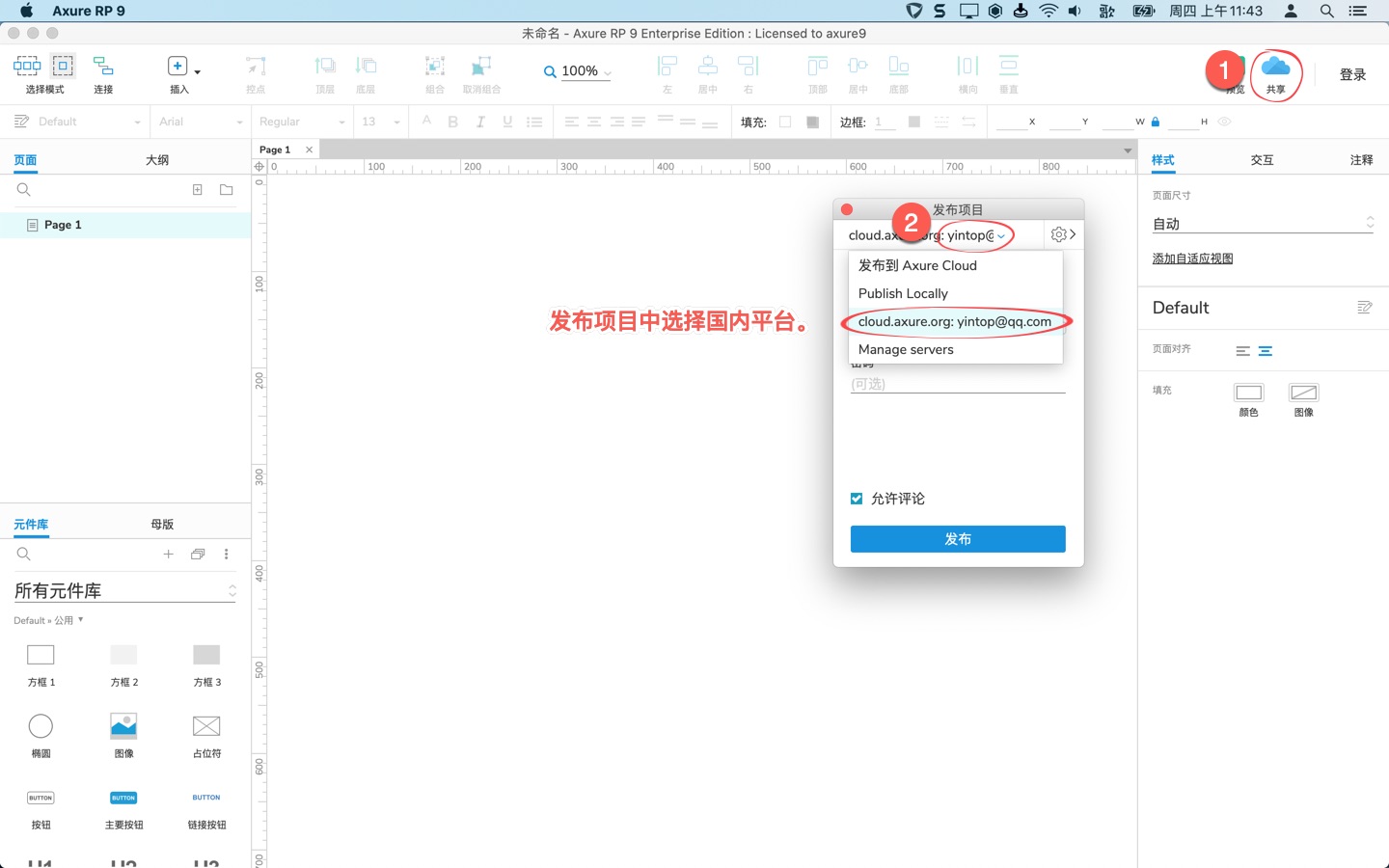Click the bullet list icon
1389x868 pixels.
[x=534, y=122]
